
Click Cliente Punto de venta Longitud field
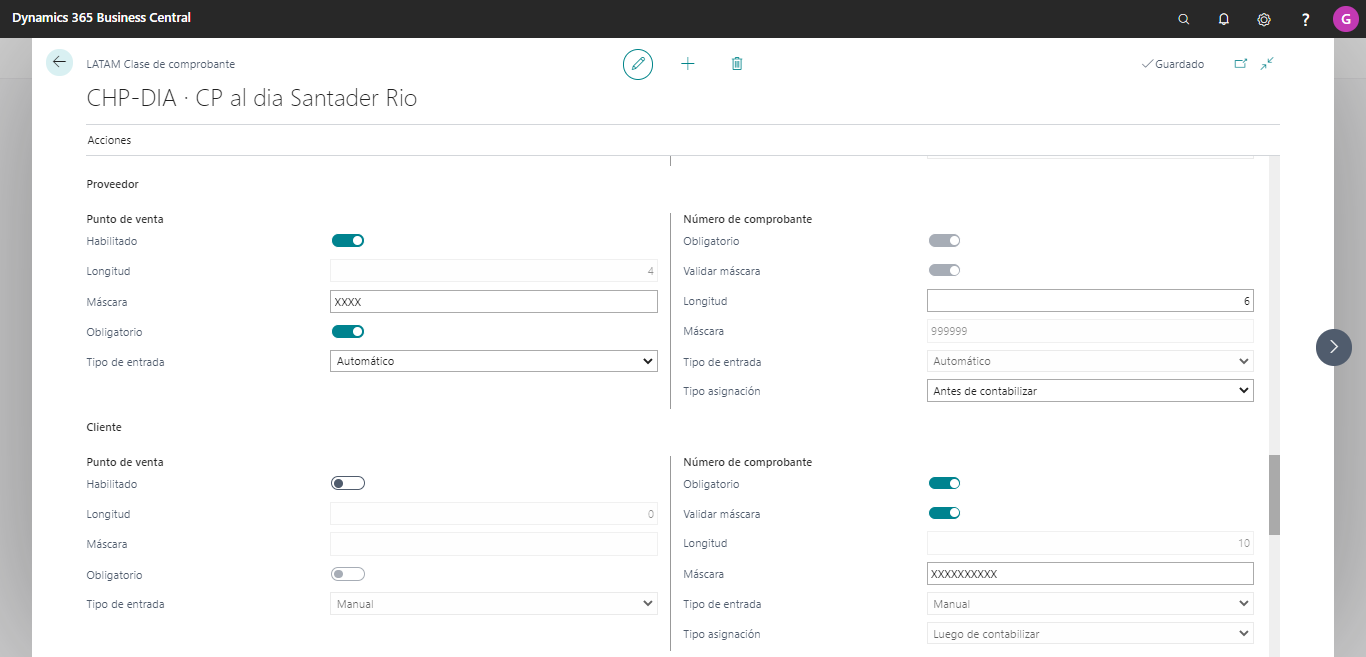tap(494, 514)
